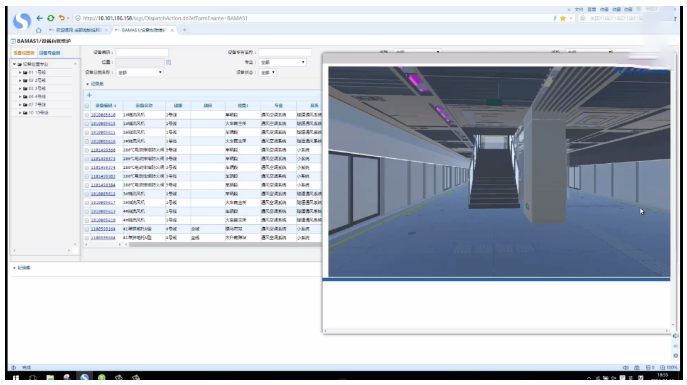Click the orange undo/restore arrow icon
This screenshot has width=687, height=385.
pos(62,18)
